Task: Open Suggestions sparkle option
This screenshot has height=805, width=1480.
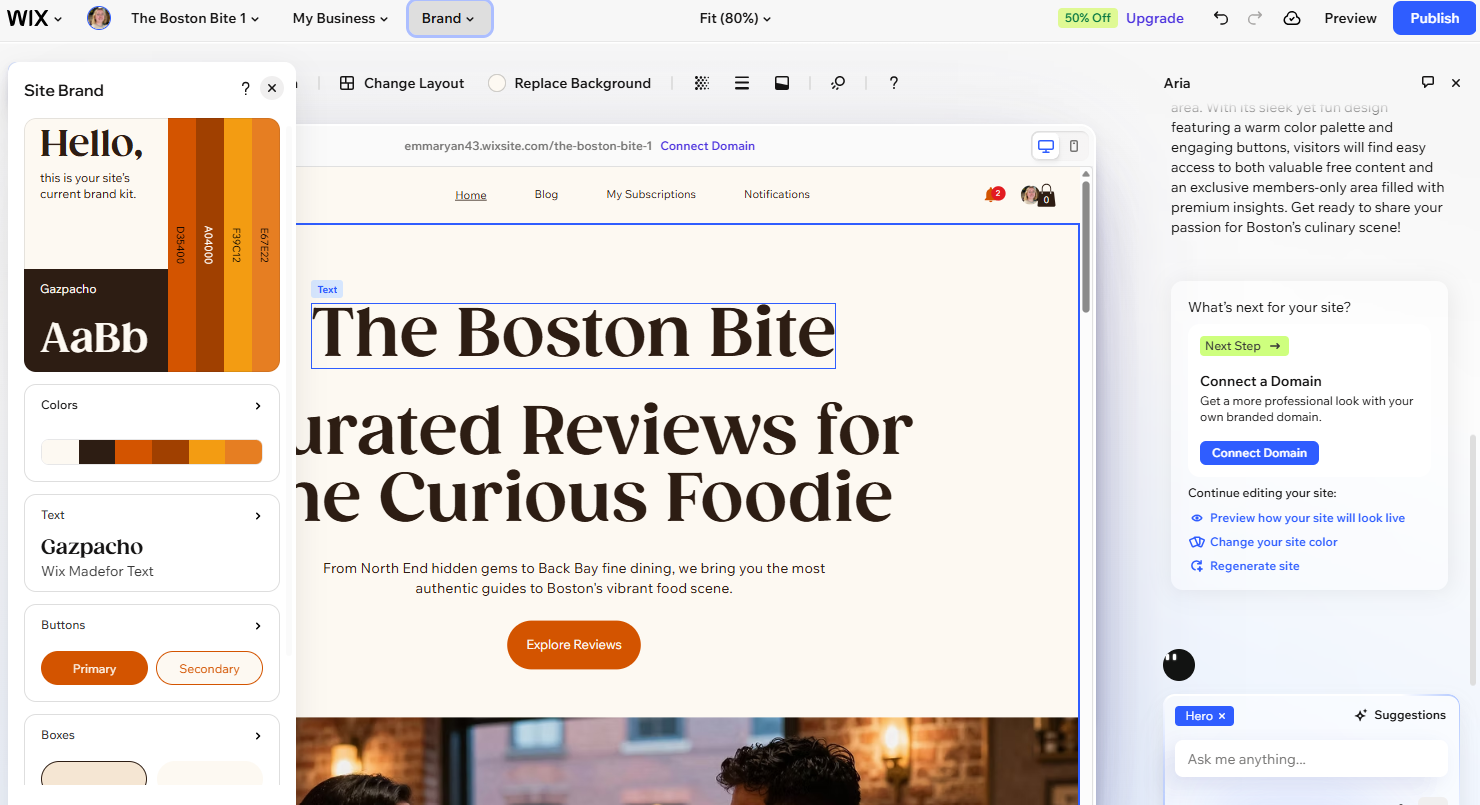Action: (1400, 715)
